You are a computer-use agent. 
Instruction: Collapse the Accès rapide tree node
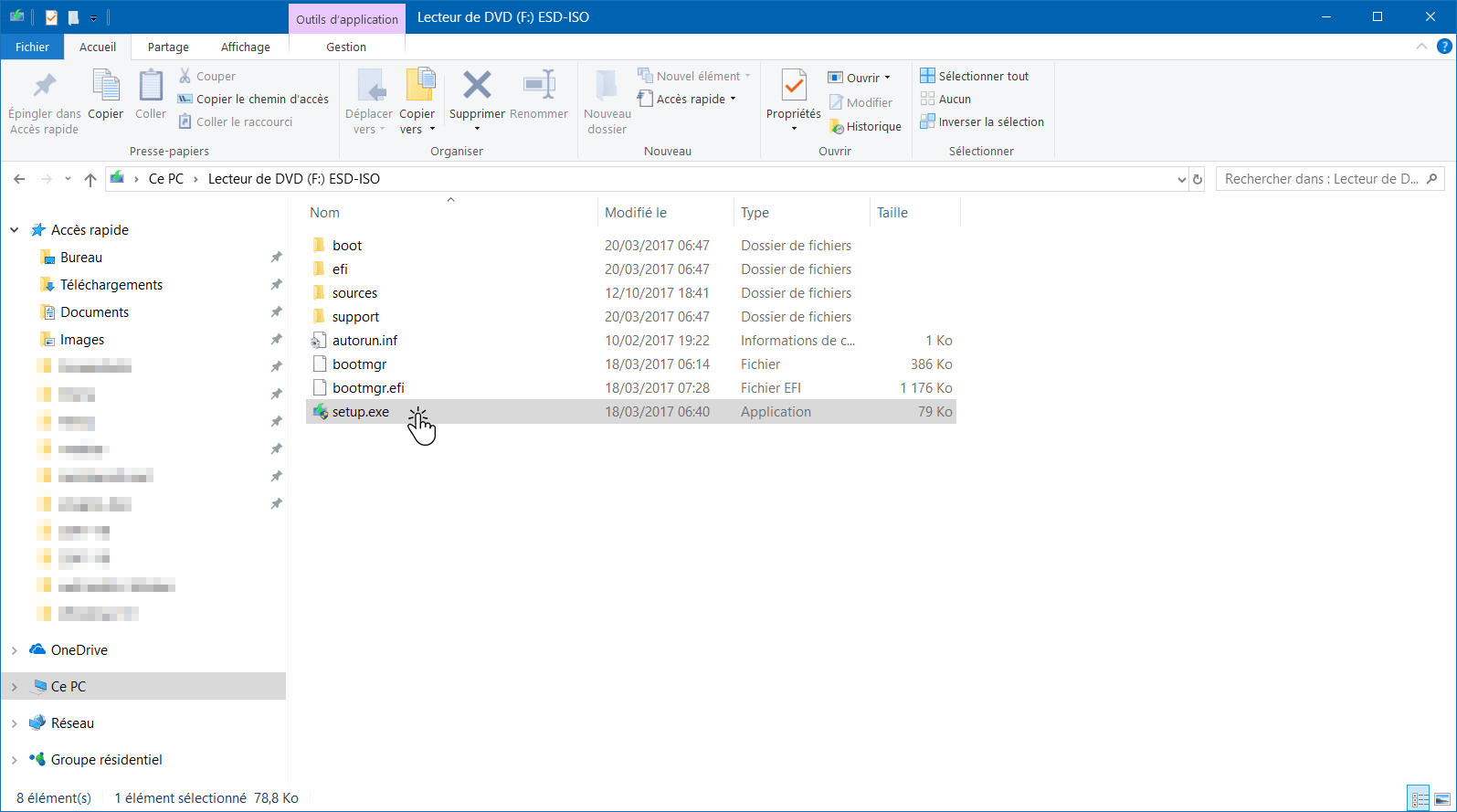pyautogui.click(x=15, y=230)
